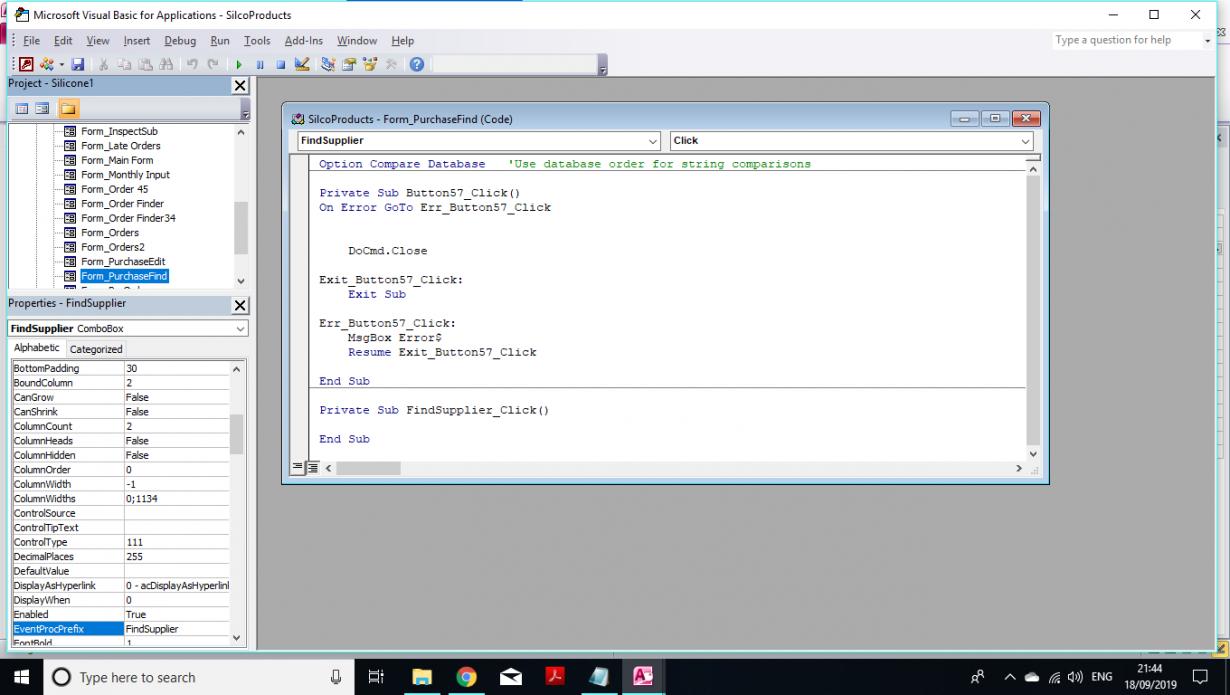This screenshot has height=695, width=1230.
Task: Open the Insert Module icon's dropdown arrow
Action: [x=60, y=65]
